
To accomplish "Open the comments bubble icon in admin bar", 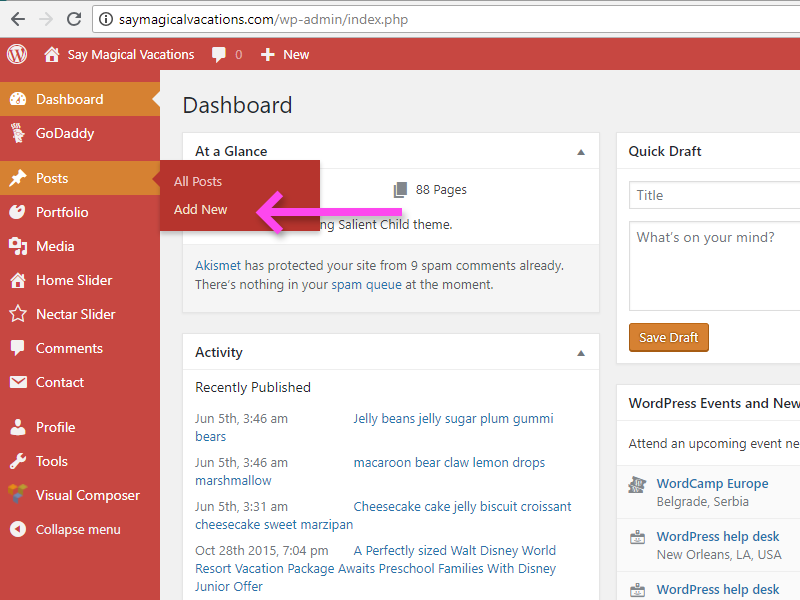I will 219,54.
